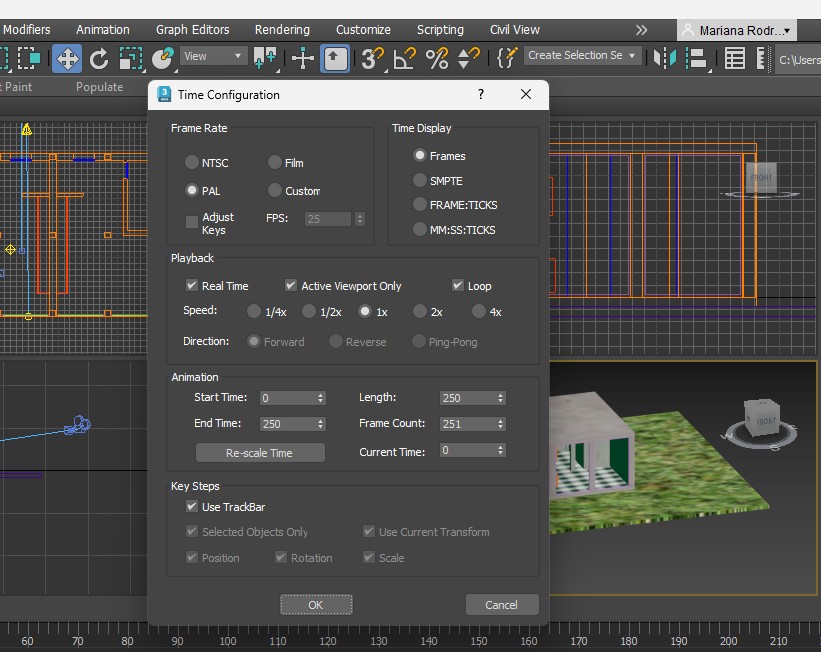Toggle the Percent Snap icon
Viewport: 821px width, 652px height.
pos(437,58)
